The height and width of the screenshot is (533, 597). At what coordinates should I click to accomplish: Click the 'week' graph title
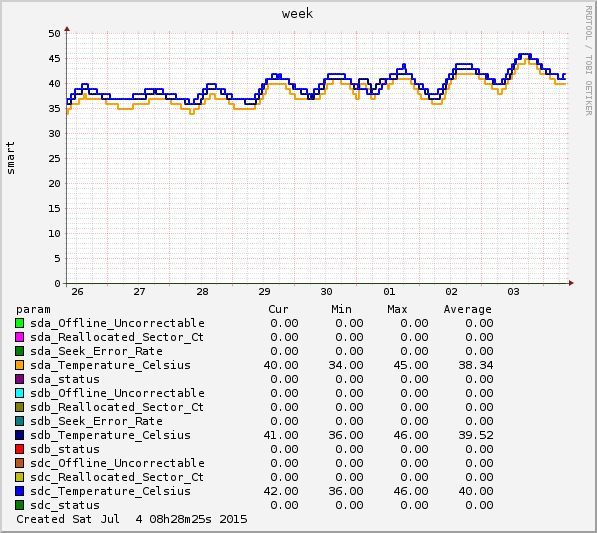point(297,14)
